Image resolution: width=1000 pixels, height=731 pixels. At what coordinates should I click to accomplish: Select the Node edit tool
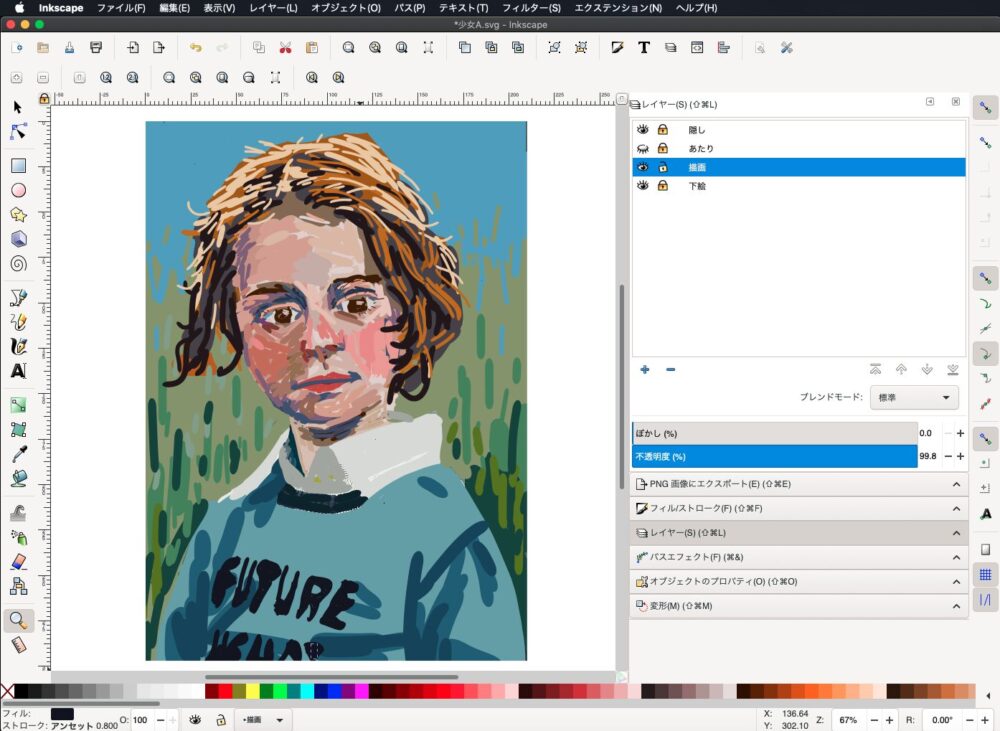pos(18,132)
